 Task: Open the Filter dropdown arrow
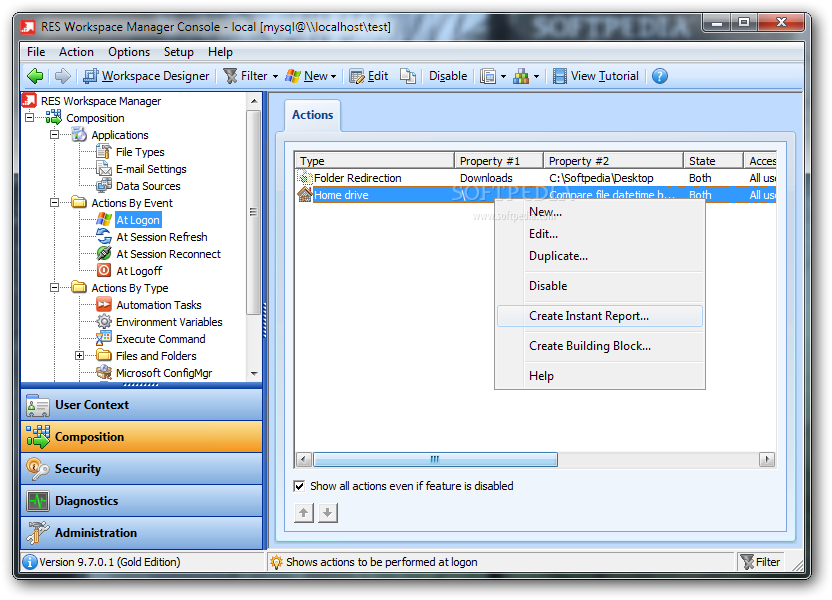pos(275,76)
